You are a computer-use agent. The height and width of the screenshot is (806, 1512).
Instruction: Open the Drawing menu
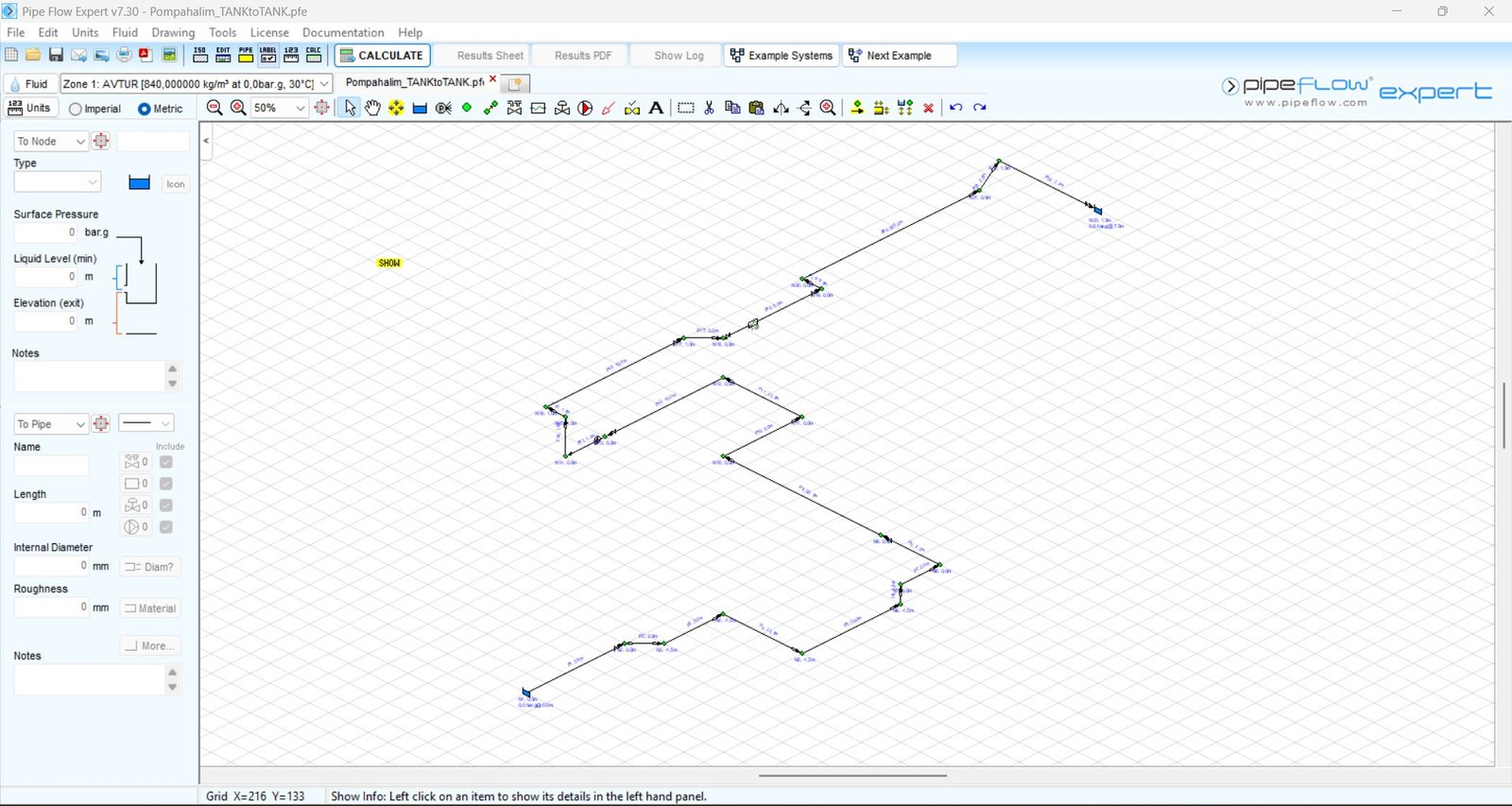click(173, 32)
